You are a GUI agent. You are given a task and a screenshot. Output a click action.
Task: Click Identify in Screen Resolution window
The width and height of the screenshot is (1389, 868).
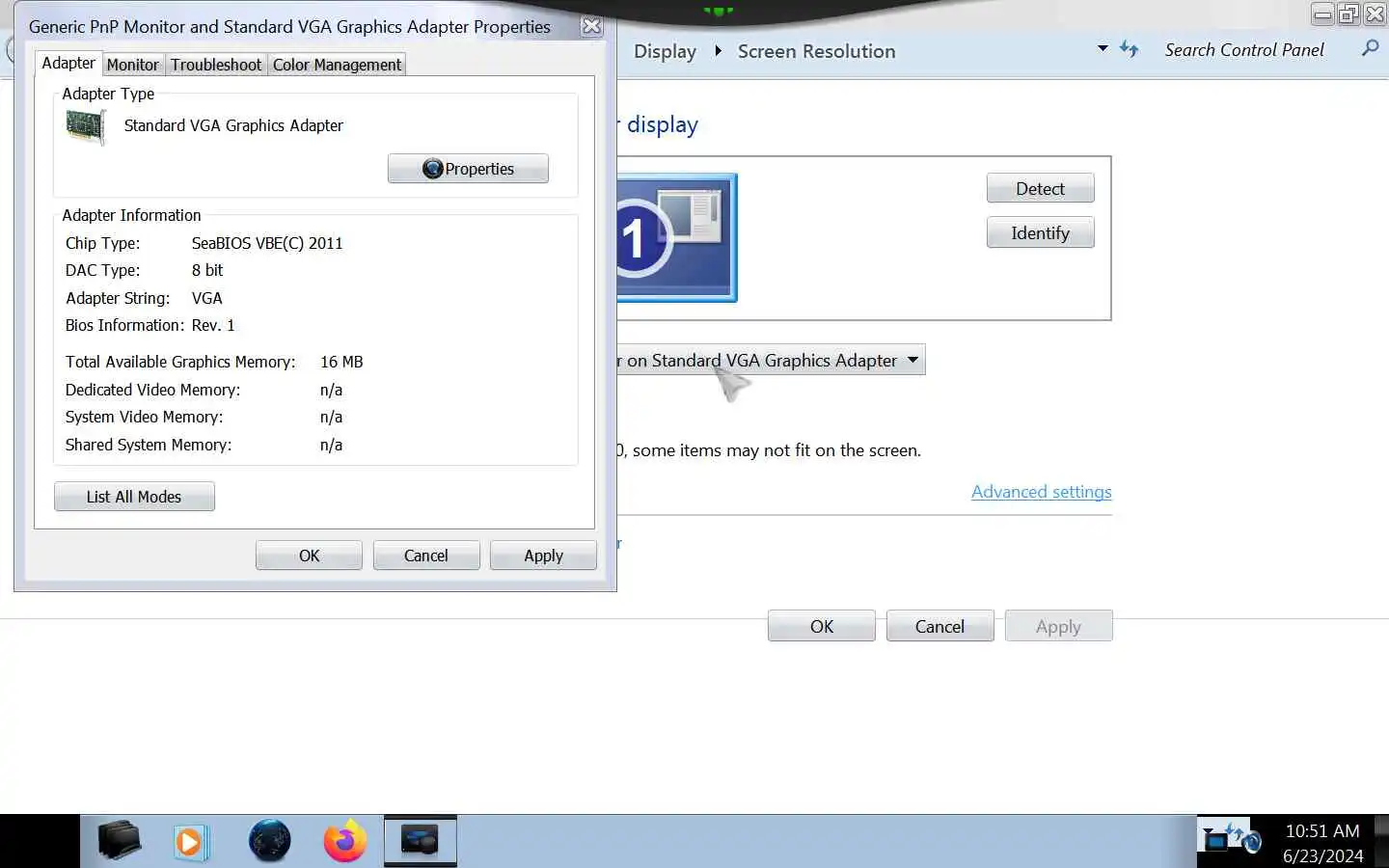pyautogui.click(x=1040, y=233)
